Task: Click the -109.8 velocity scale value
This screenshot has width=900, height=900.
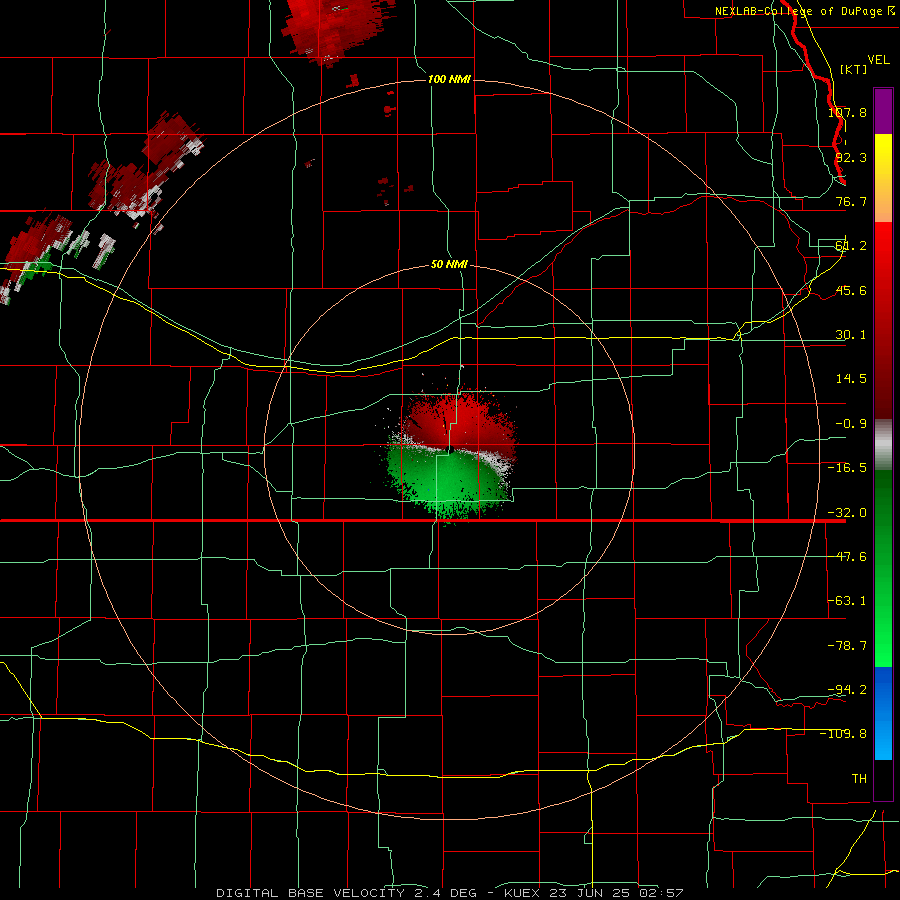Action: (844, 734)
